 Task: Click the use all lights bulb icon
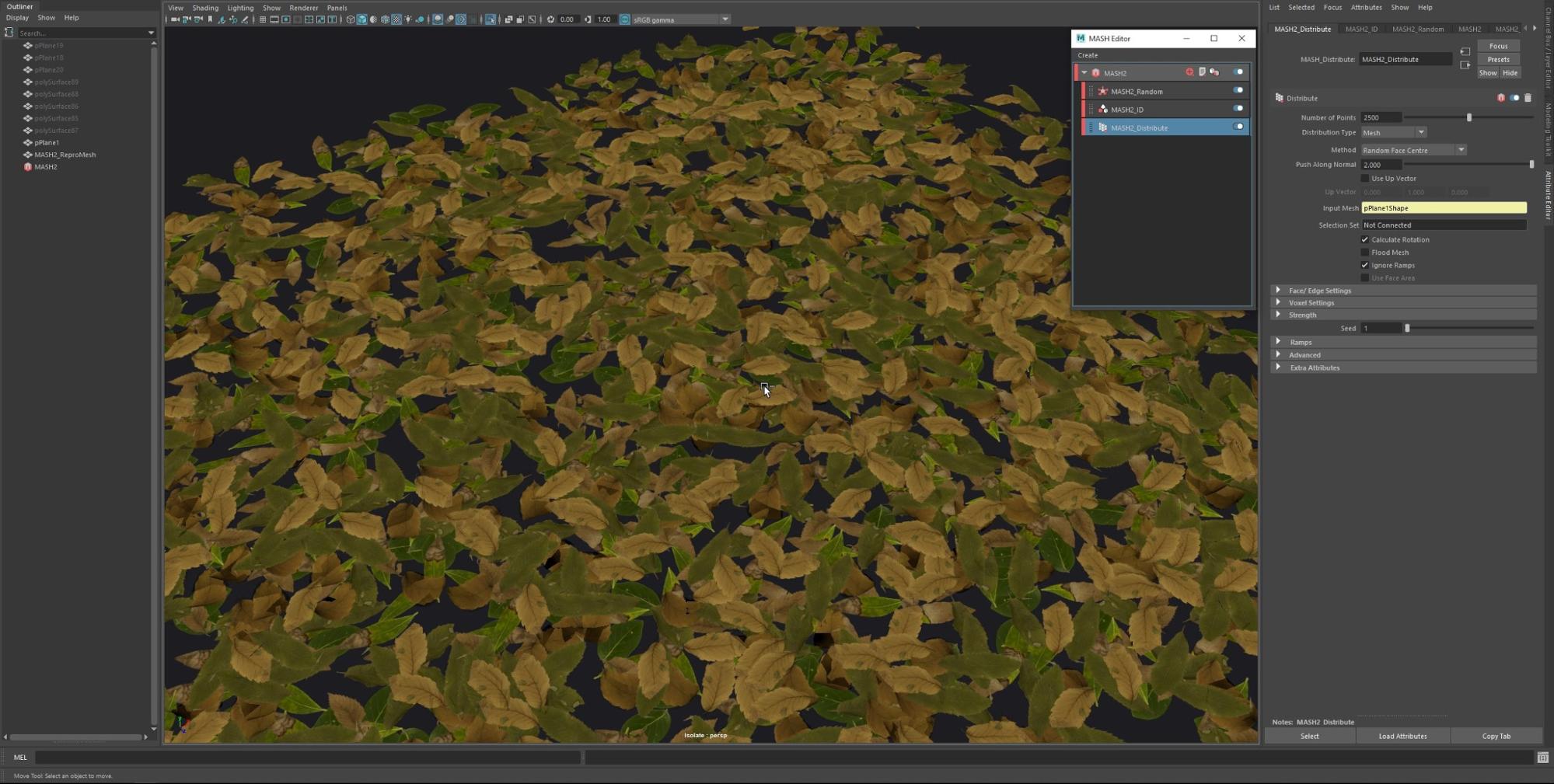coord(408,19)
